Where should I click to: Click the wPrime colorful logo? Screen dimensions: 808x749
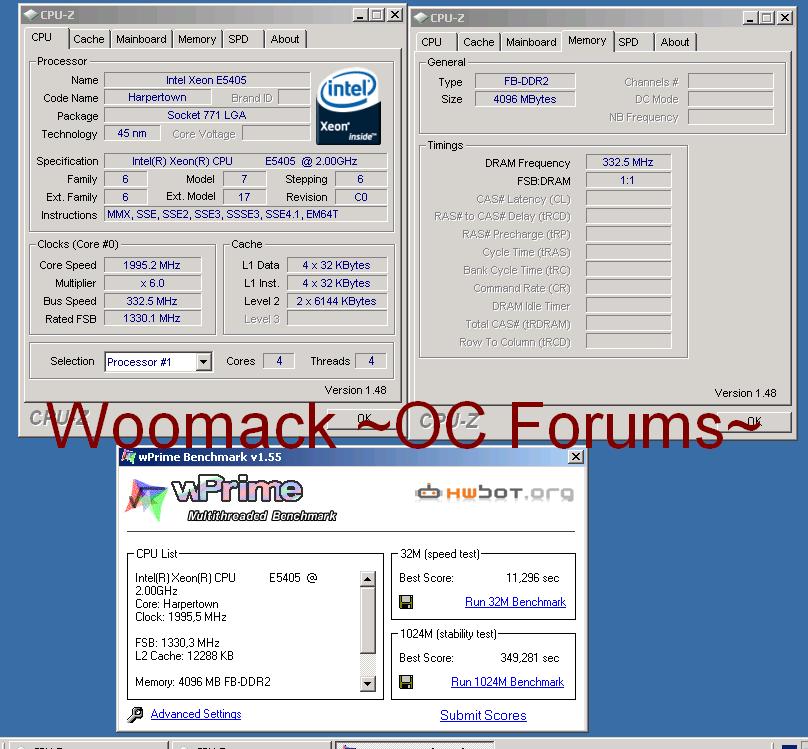click(146, 500)
